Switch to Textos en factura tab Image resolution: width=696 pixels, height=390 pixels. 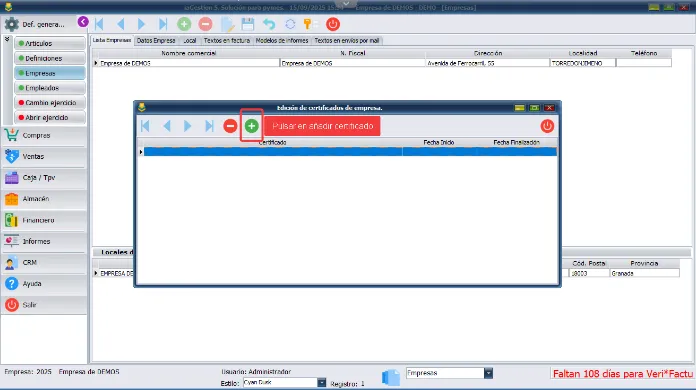pyautogui.click(x=227, y=40)
